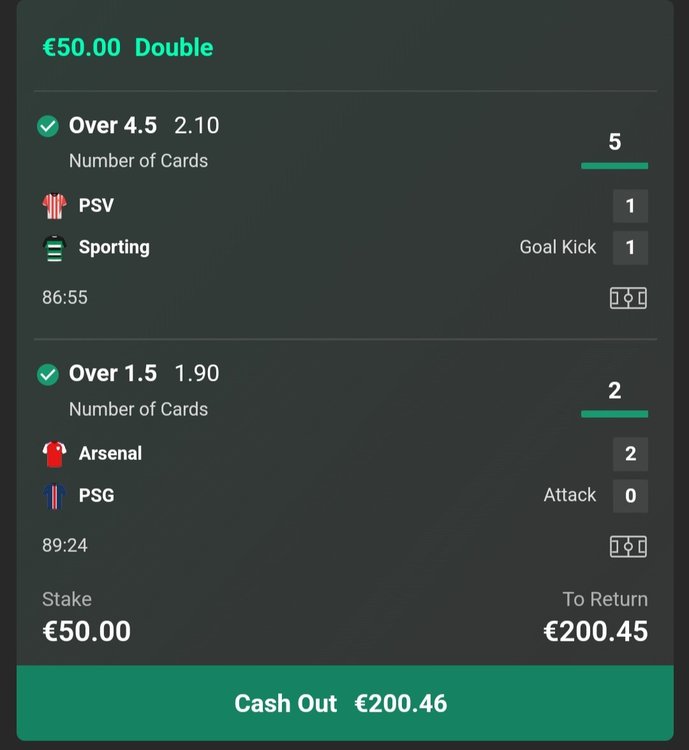The width and height of the screenshot is (689, 750).
Task: Click the PSG blue jersey icon
Action: (x=55, y=496)
